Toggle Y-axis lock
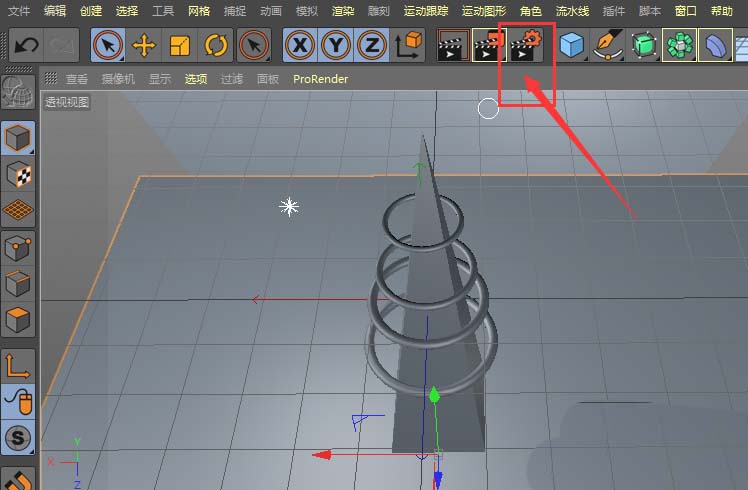The height and width of the screenshot is (490, 748). (336, 45)
